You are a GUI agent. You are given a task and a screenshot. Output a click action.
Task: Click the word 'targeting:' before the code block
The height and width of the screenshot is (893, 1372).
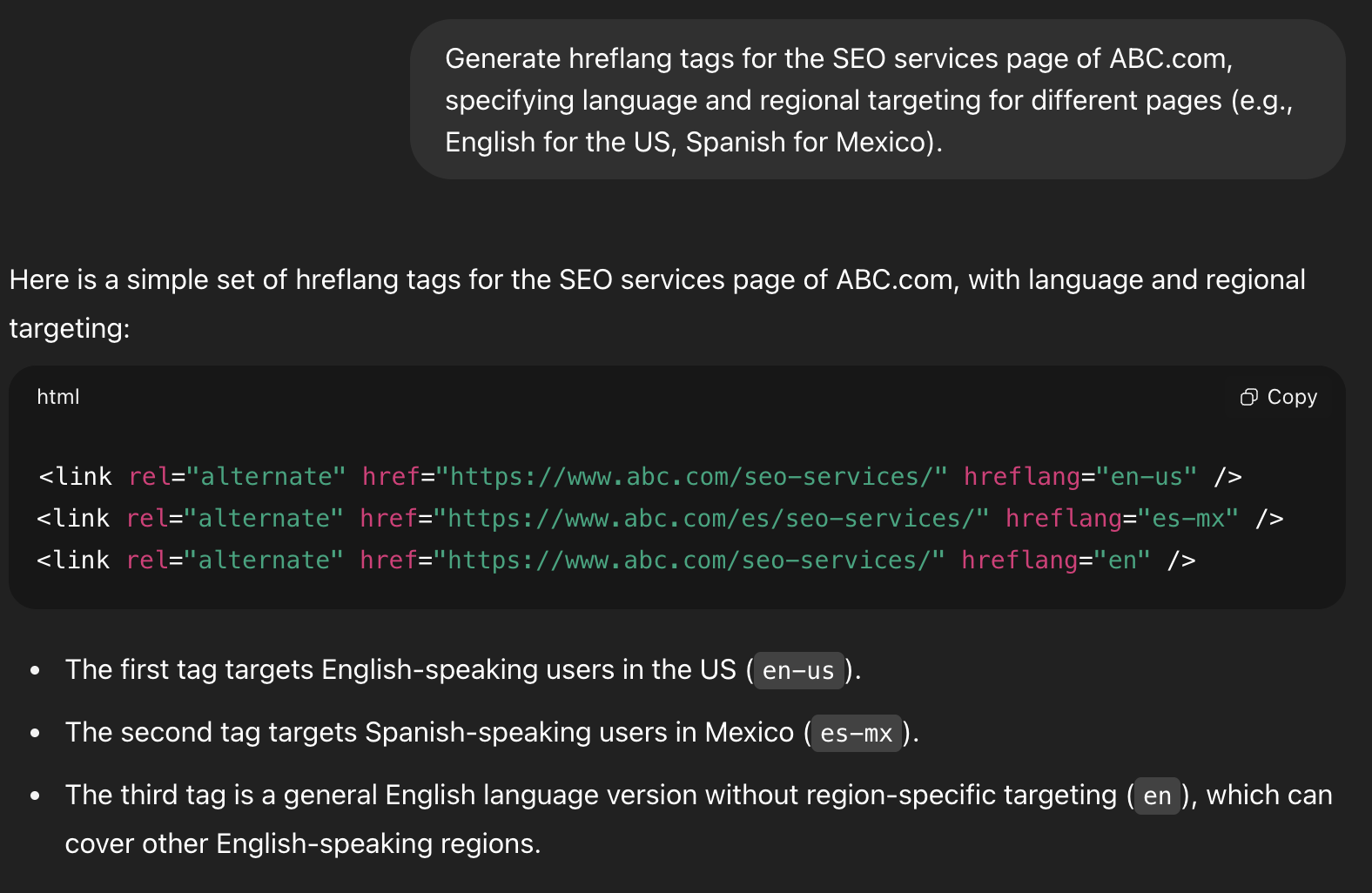coord(70,328)
